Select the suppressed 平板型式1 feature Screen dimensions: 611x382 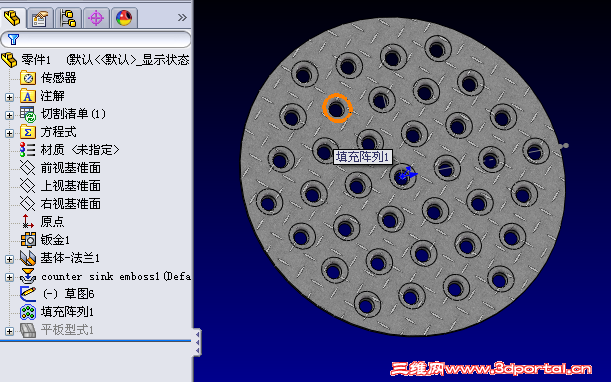pos(67,330)
